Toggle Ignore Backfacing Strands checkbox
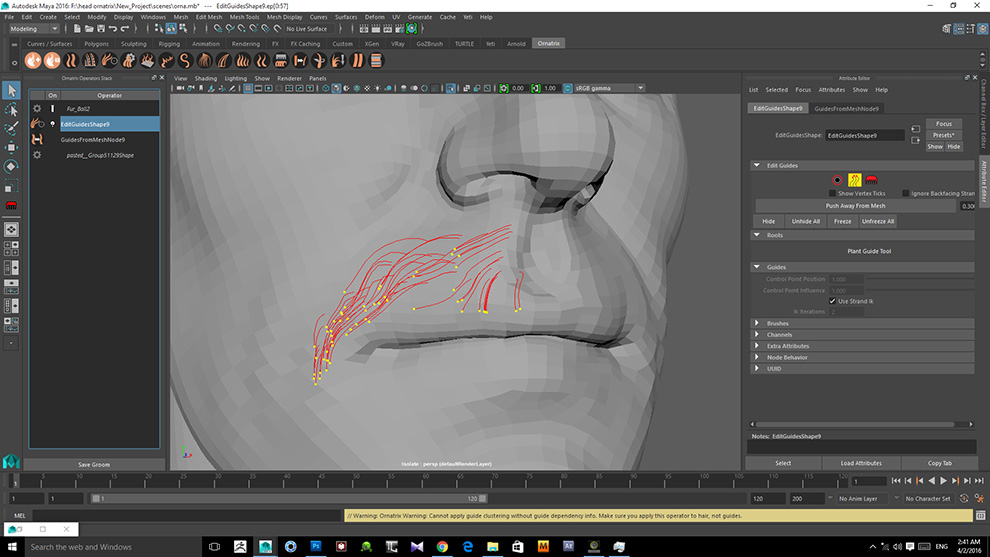Screen dimensions: 990x557 905,193
